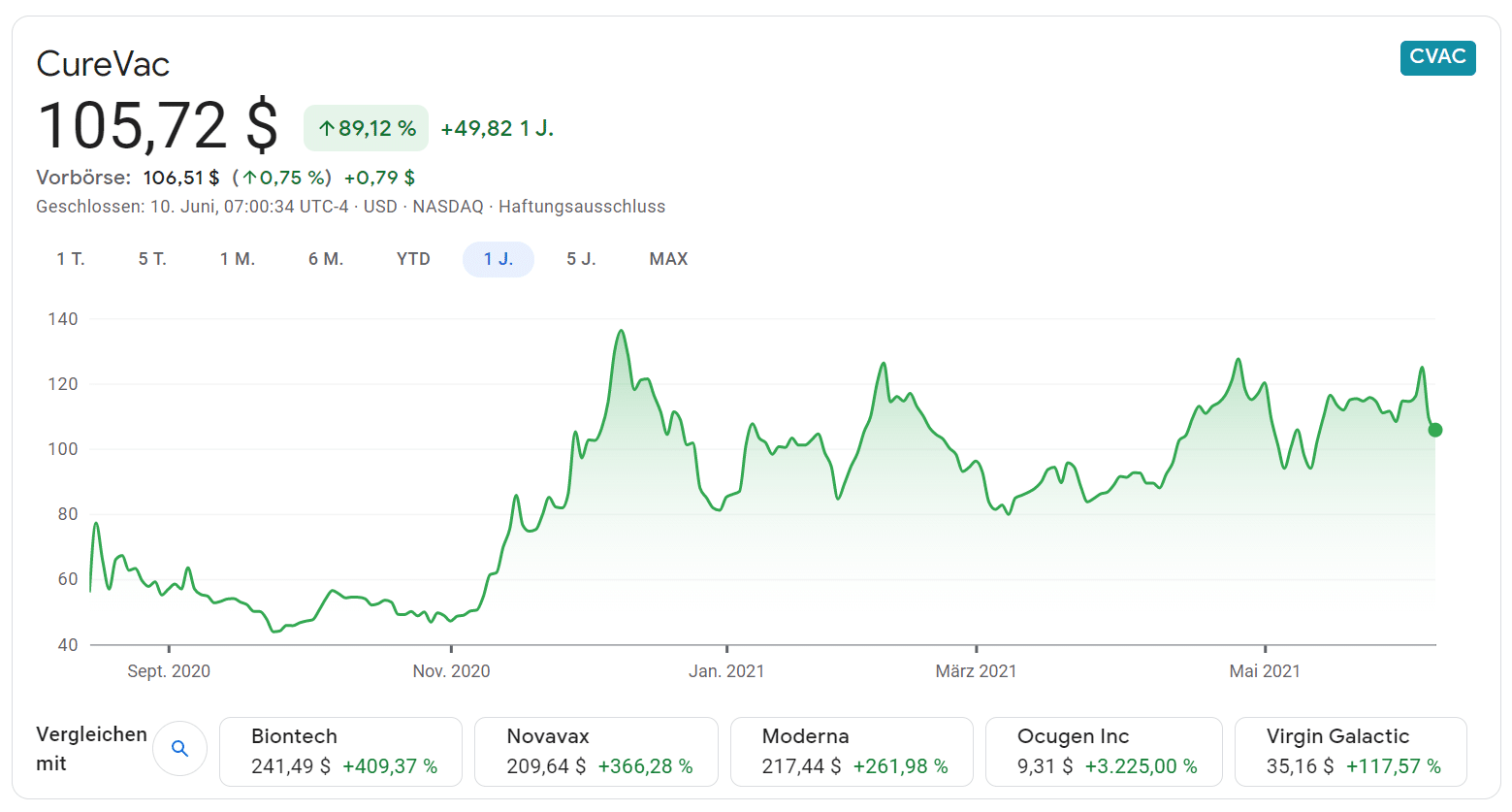
Task: Click the green endpoint dot on chart
Action: point(1435,430)
